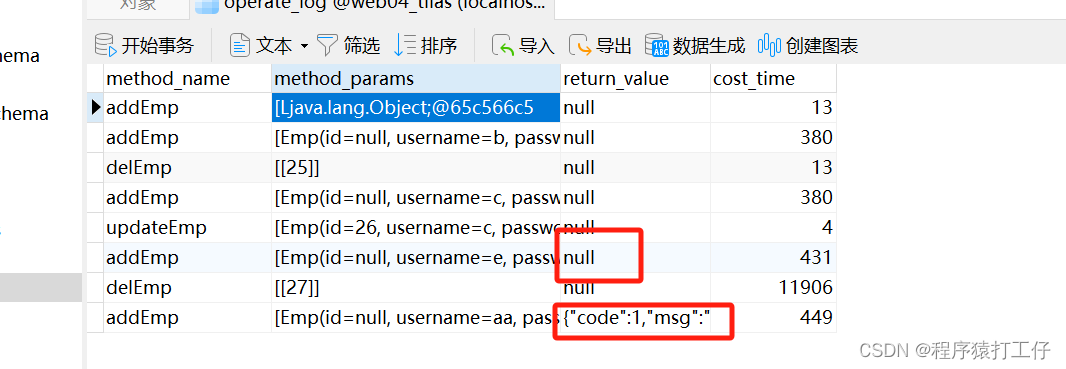The height and width of the screenshot is (369, 1066).
Task: Select the updateEmp method_name cell
Action: click(x=187, y=228)
